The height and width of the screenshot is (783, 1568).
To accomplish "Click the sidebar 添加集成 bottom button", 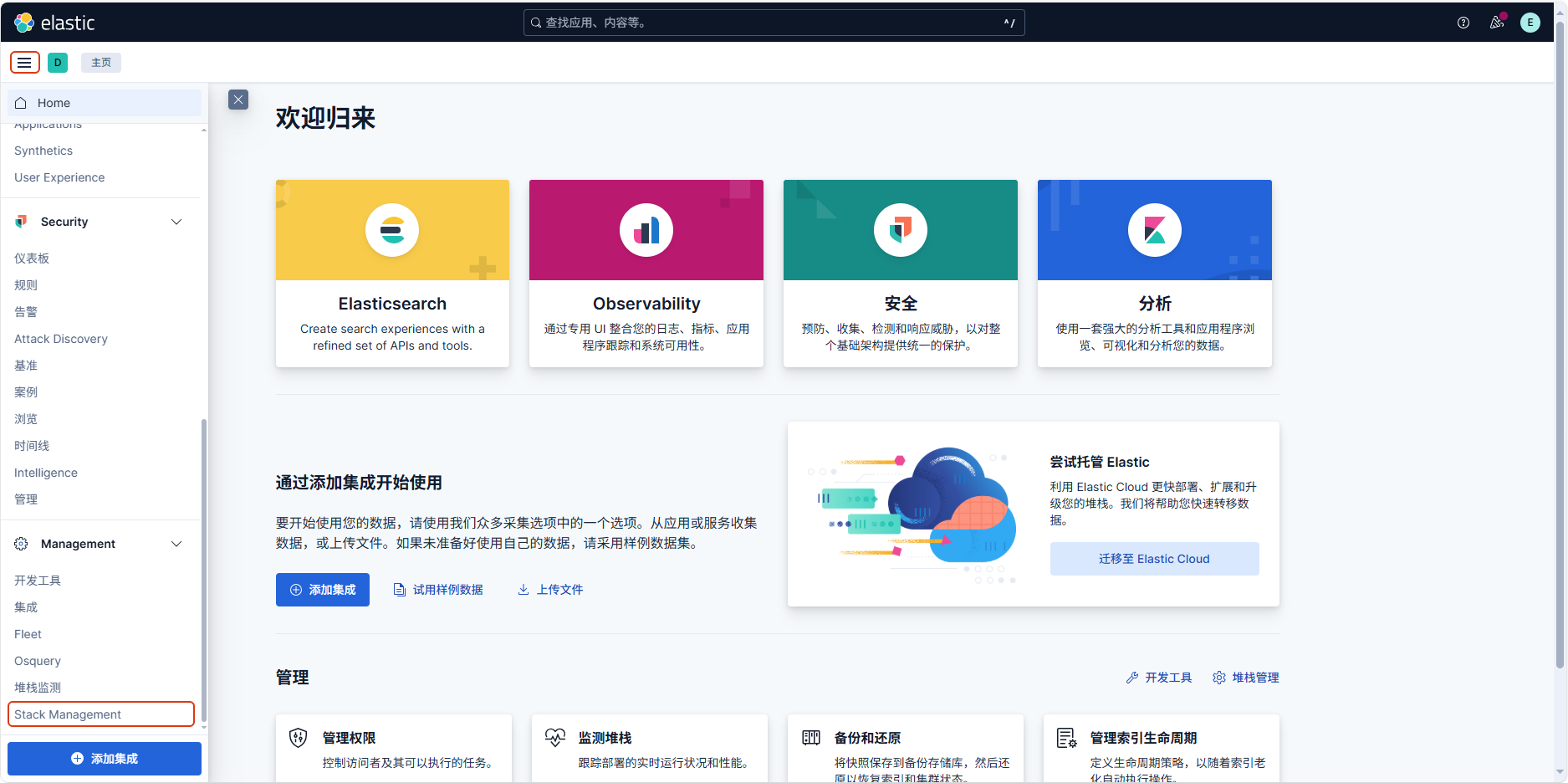I will click(105, 759).
